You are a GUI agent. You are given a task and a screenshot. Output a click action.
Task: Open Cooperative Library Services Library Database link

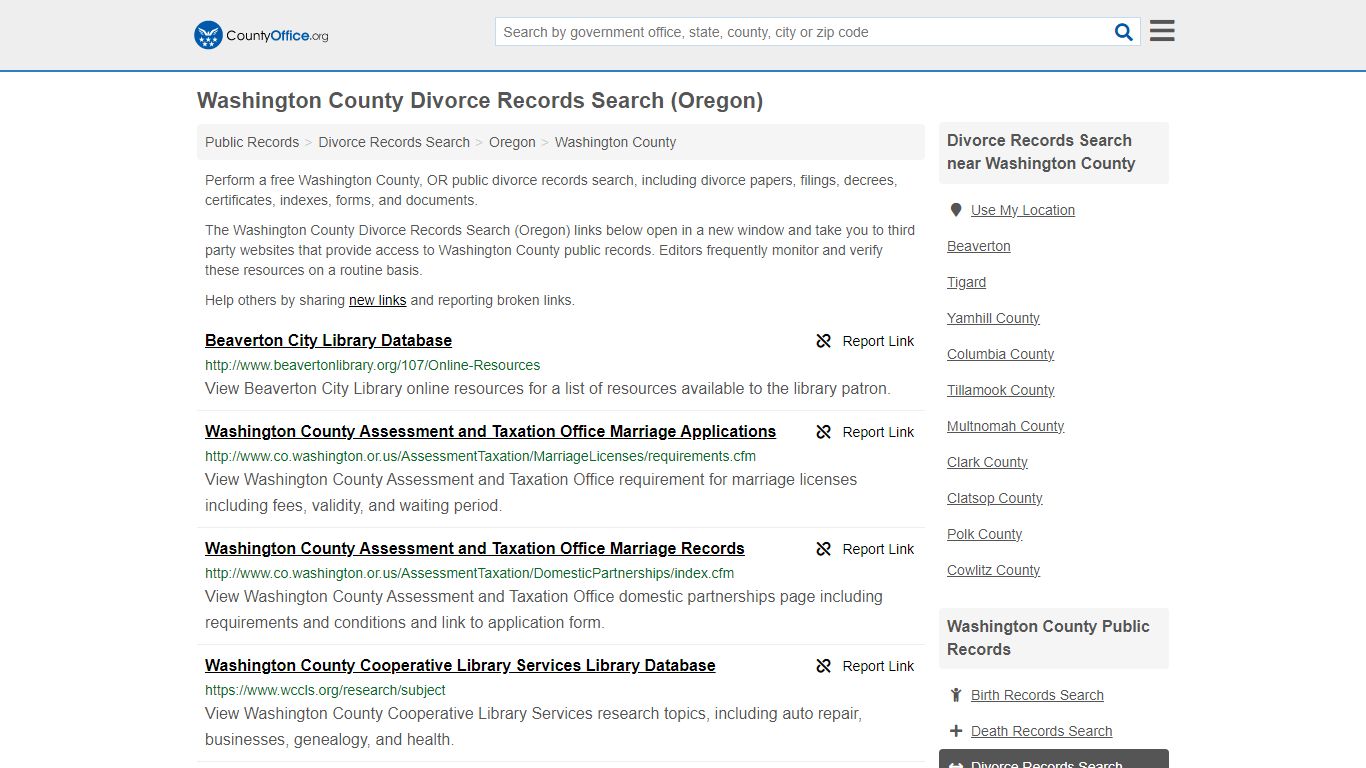click(460, 665)
